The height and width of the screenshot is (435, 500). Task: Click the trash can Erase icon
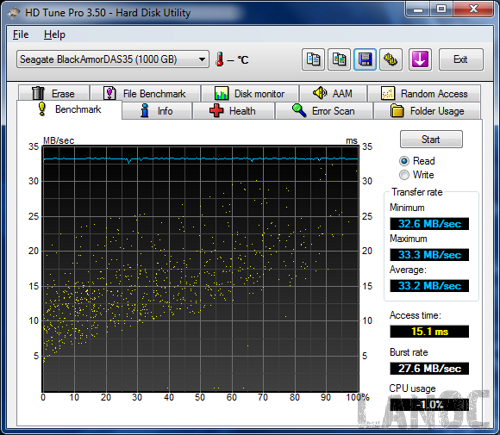38,93
